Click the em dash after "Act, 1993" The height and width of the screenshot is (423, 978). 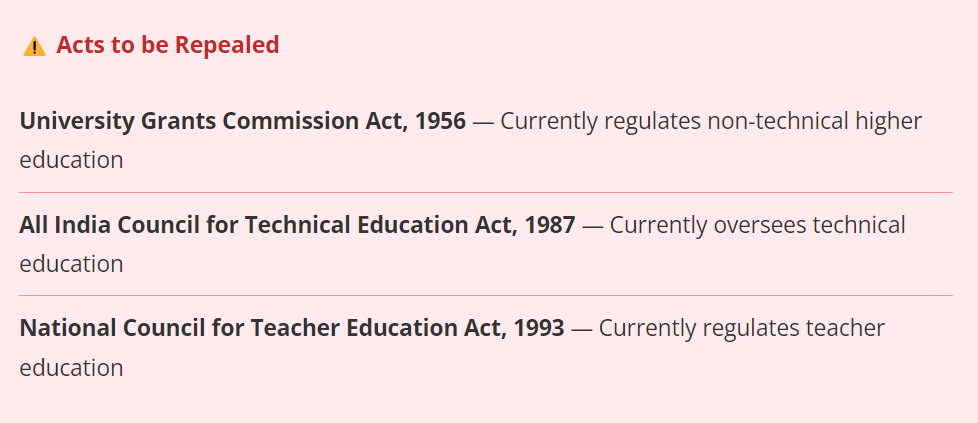582,328
